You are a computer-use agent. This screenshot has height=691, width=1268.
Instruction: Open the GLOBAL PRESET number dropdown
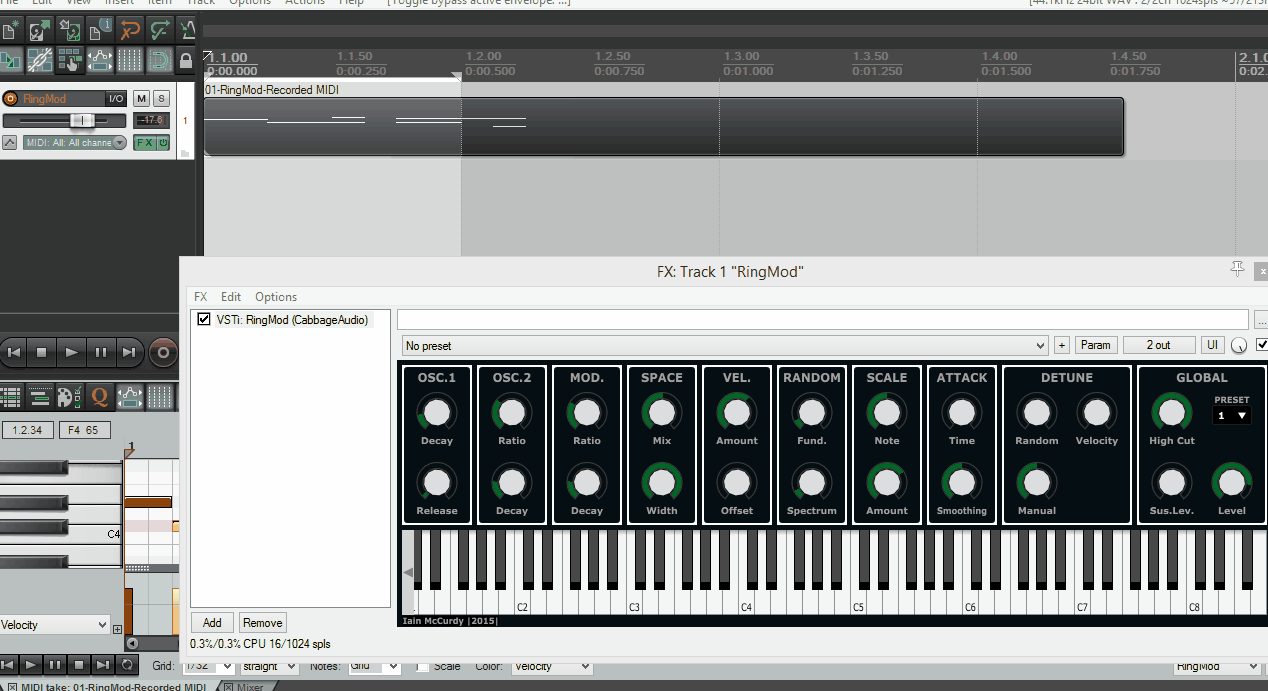coord(1231,415)
